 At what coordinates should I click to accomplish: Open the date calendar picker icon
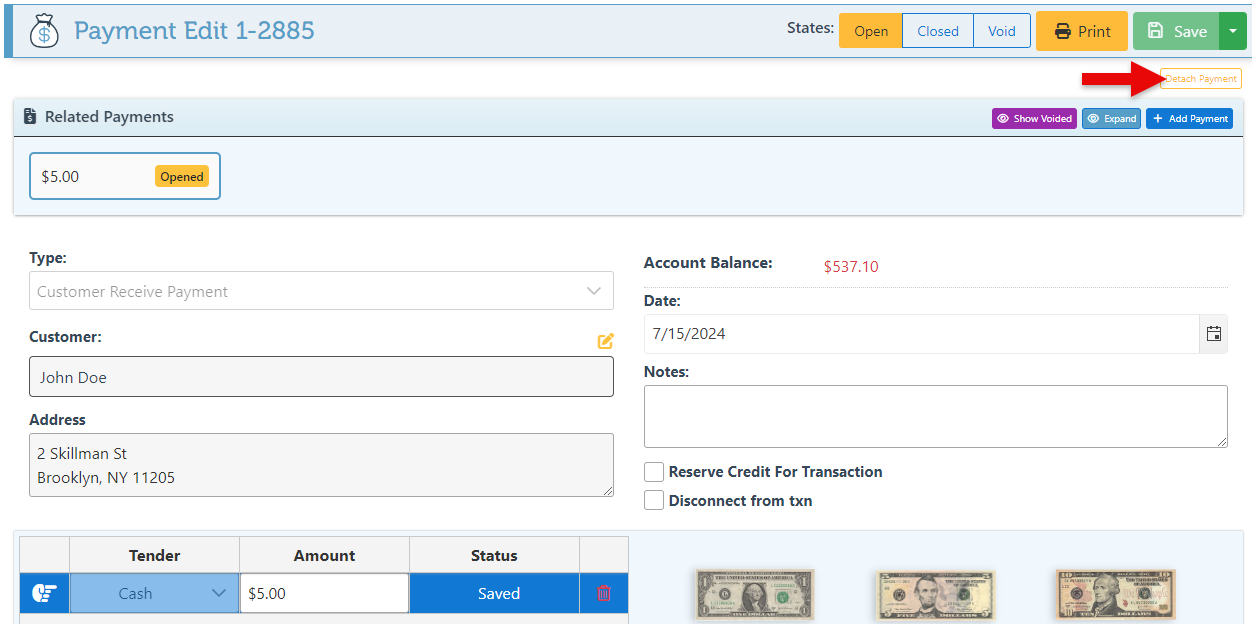point(1213,334)
